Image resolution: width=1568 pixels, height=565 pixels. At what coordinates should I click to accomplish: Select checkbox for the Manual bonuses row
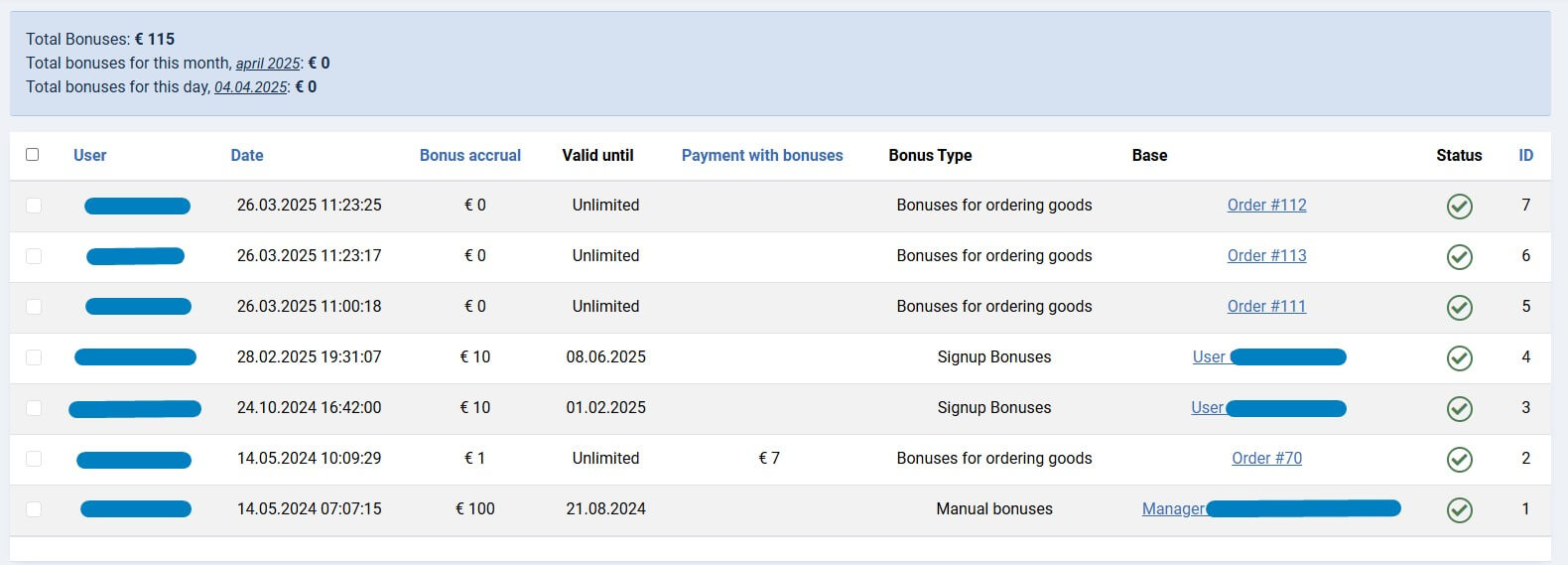coord(34,509)
